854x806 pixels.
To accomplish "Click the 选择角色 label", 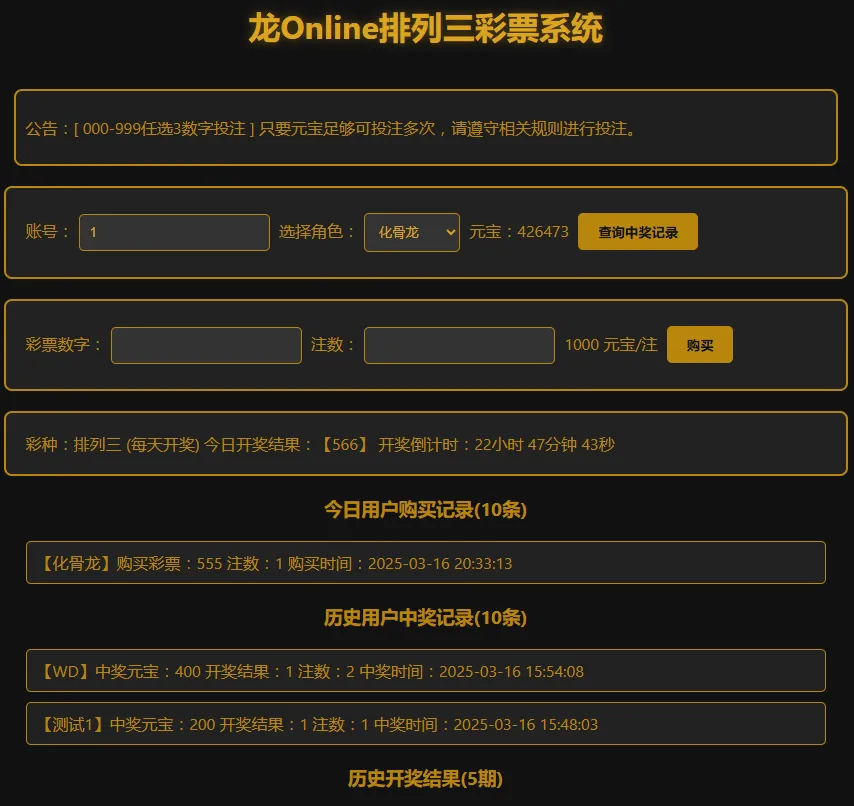I will [x=317, y=232].
